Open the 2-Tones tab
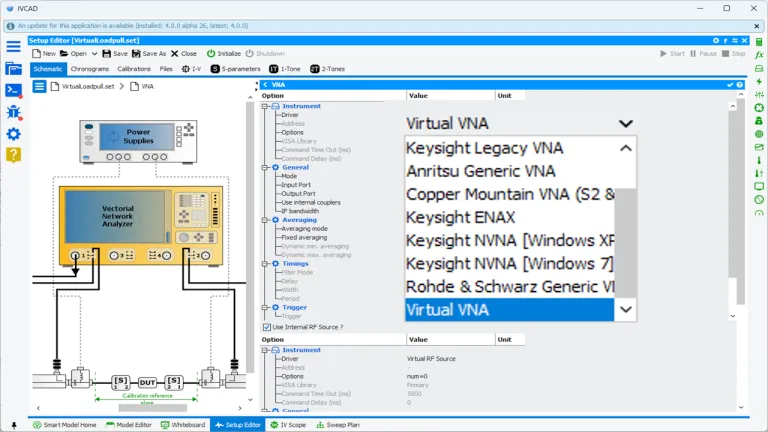This screenshot has width=768, height=432. click(x=328, y=69)
